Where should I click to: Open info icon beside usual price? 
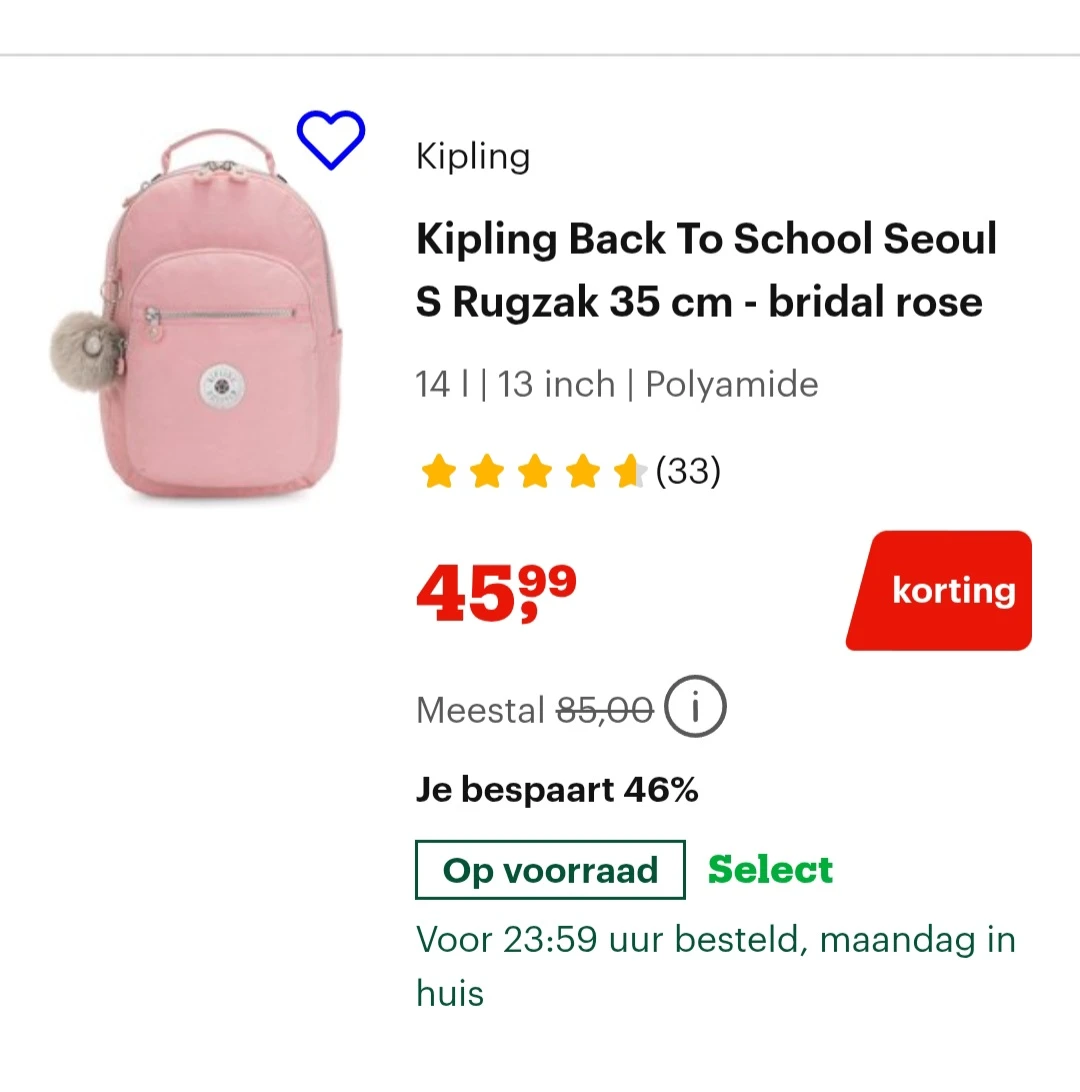(x=695, y=708)
